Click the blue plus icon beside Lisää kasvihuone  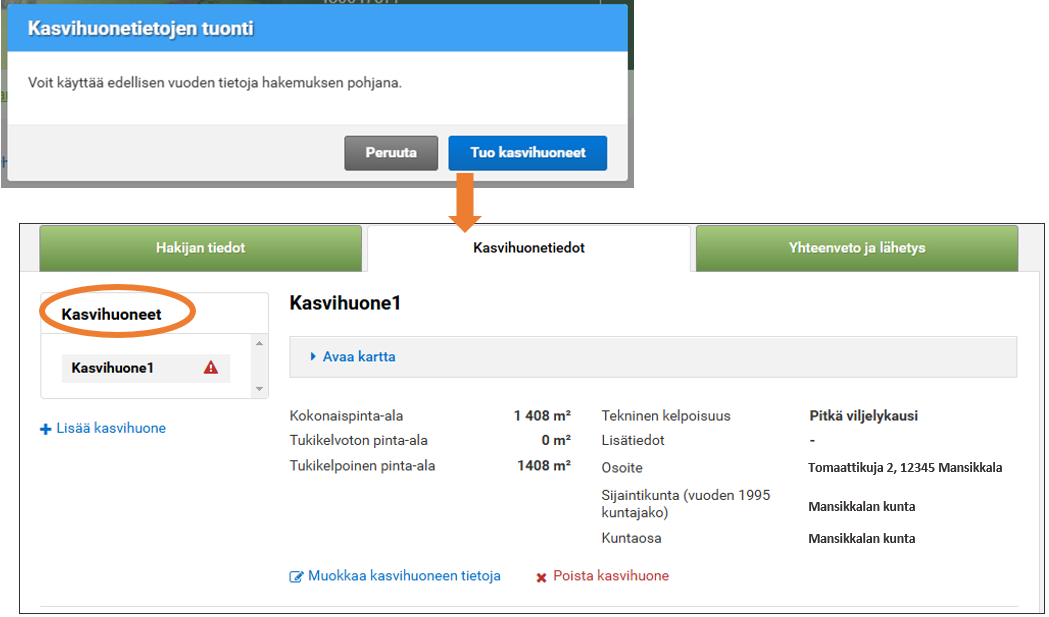pos(45,428)
